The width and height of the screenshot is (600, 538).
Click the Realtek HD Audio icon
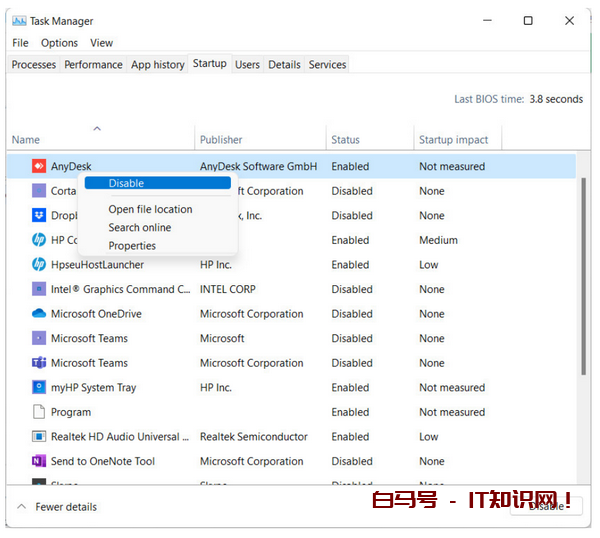coord(39,437)
